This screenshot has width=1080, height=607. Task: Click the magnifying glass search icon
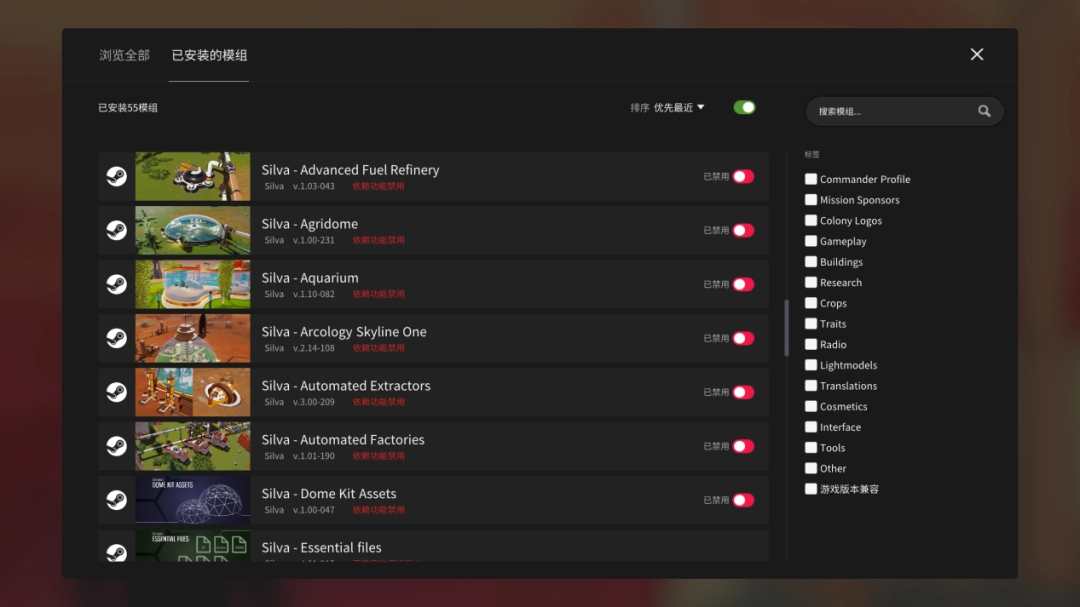(984, 111)
